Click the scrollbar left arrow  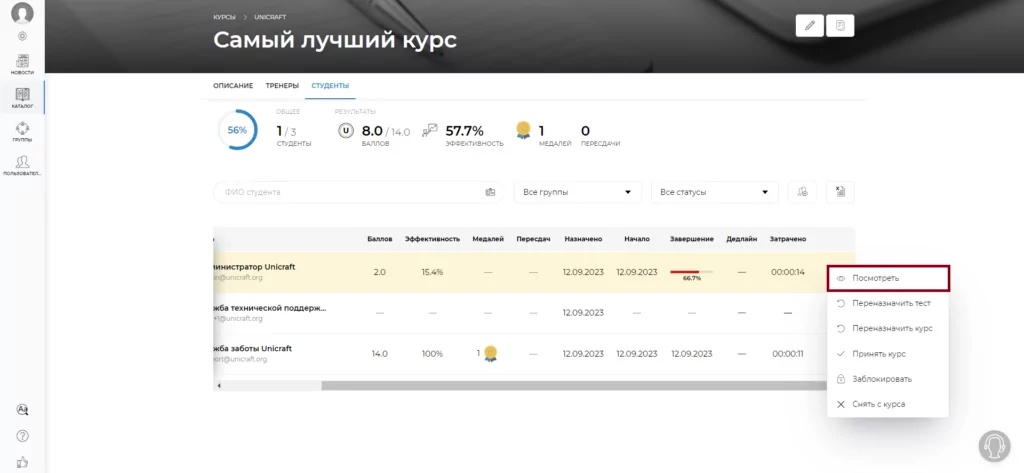coord(219,386)
